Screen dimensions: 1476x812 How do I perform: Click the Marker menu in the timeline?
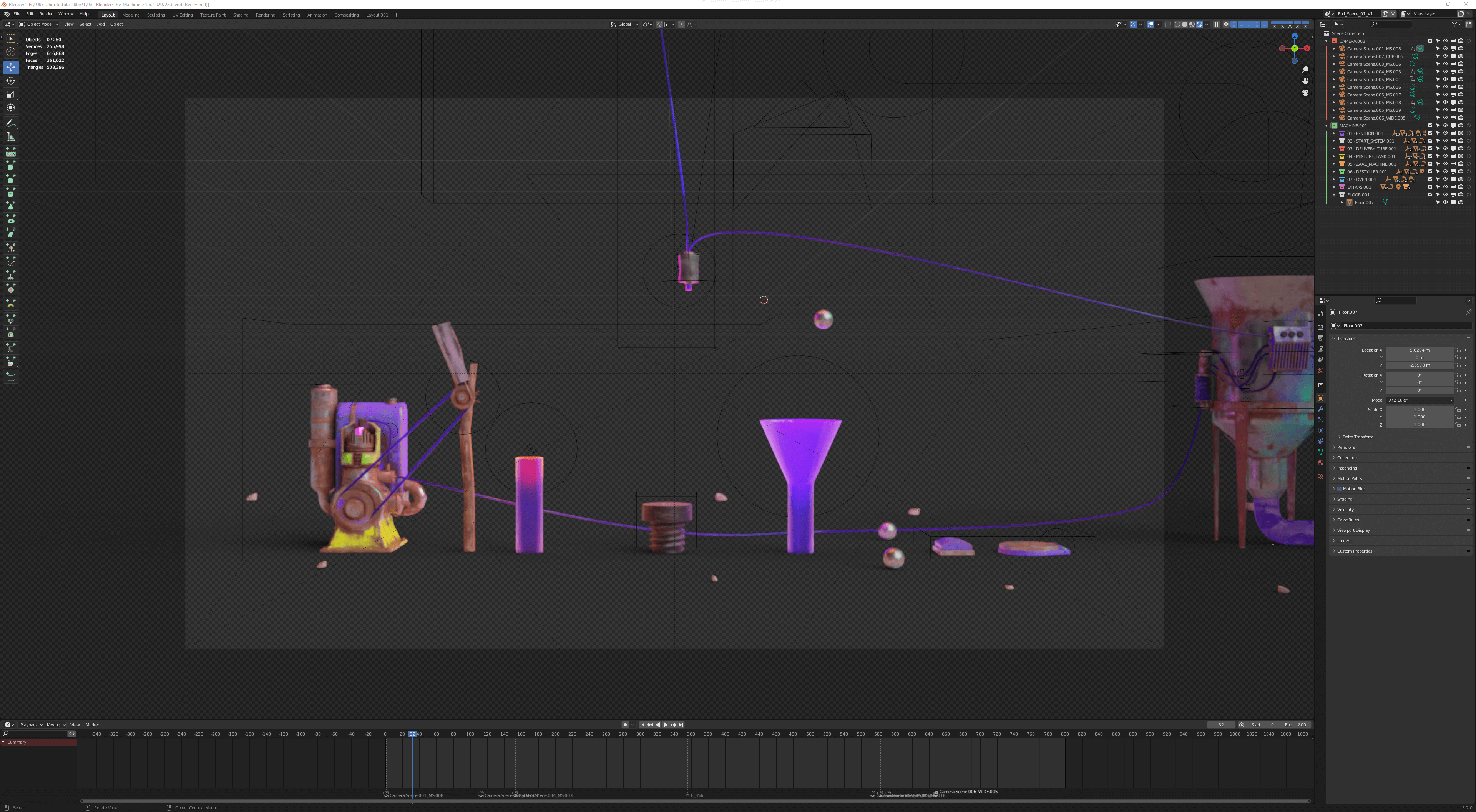pos(92,725)
